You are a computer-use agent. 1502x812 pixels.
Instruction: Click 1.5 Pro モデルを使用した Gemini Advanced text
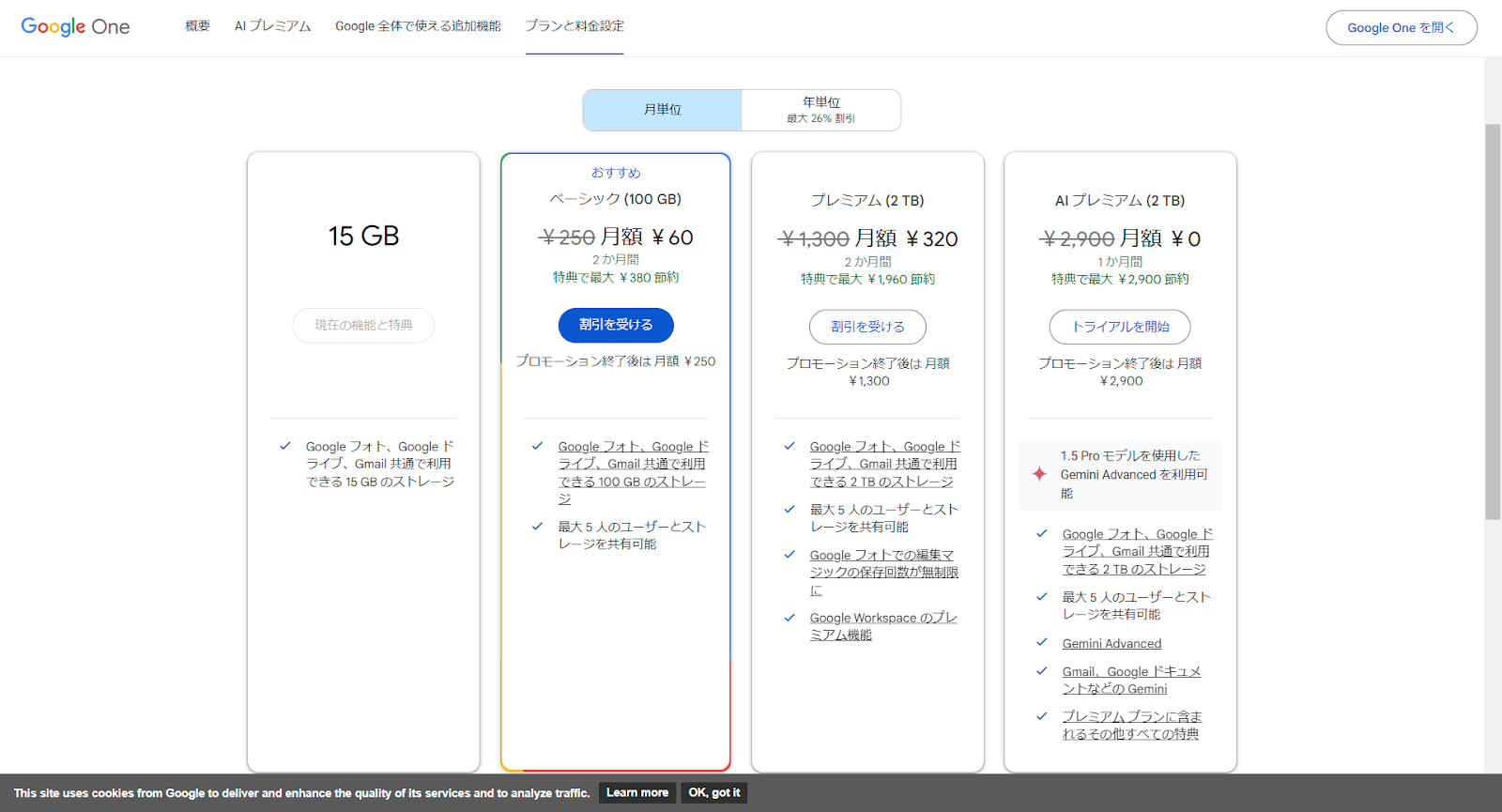(1134, 474)
